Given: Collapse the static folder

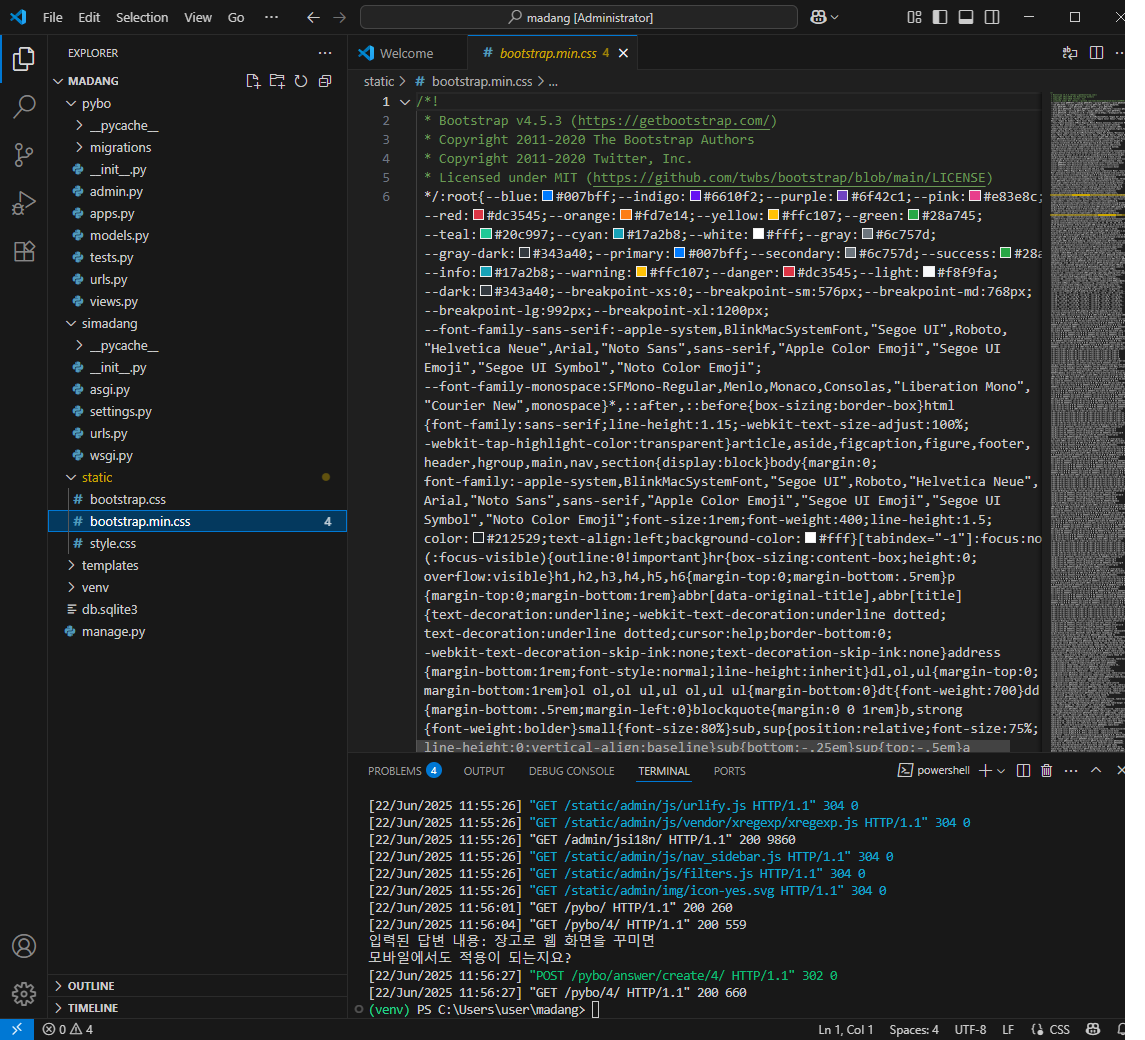Looking at the screenshot, I should (x=71, y=478).
